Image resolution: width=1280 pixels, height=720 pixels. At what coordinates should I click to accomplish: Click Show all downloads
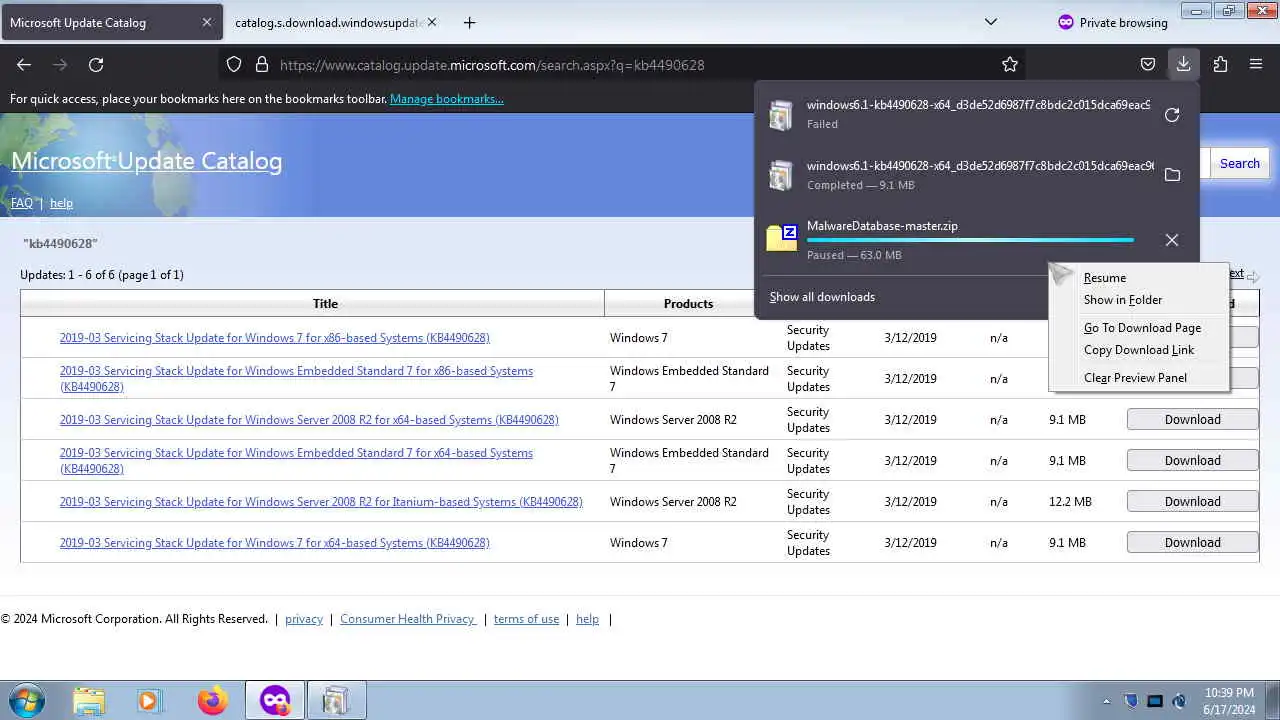pyautogui.click(x=822, y=297)
